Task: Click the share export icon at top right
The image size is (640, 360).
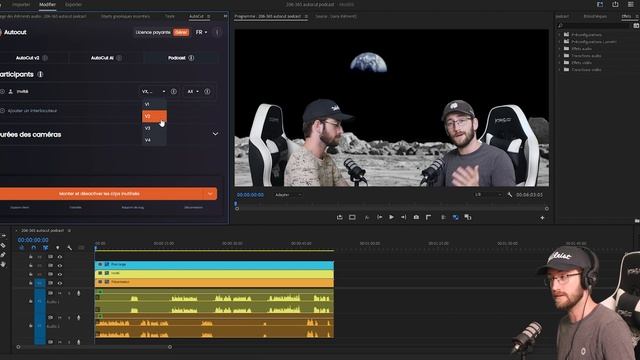Action: coord(615,4)
